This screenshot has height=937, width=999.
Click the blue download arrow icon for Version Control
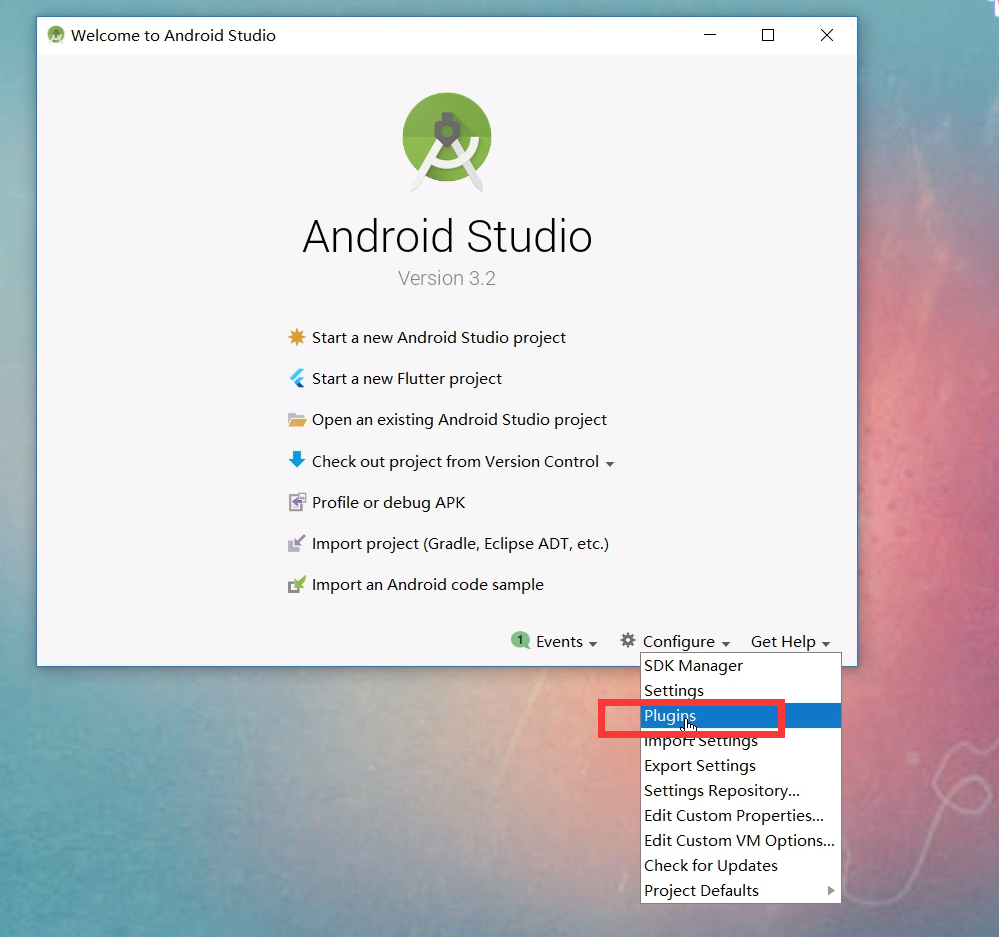pos(296,459)
